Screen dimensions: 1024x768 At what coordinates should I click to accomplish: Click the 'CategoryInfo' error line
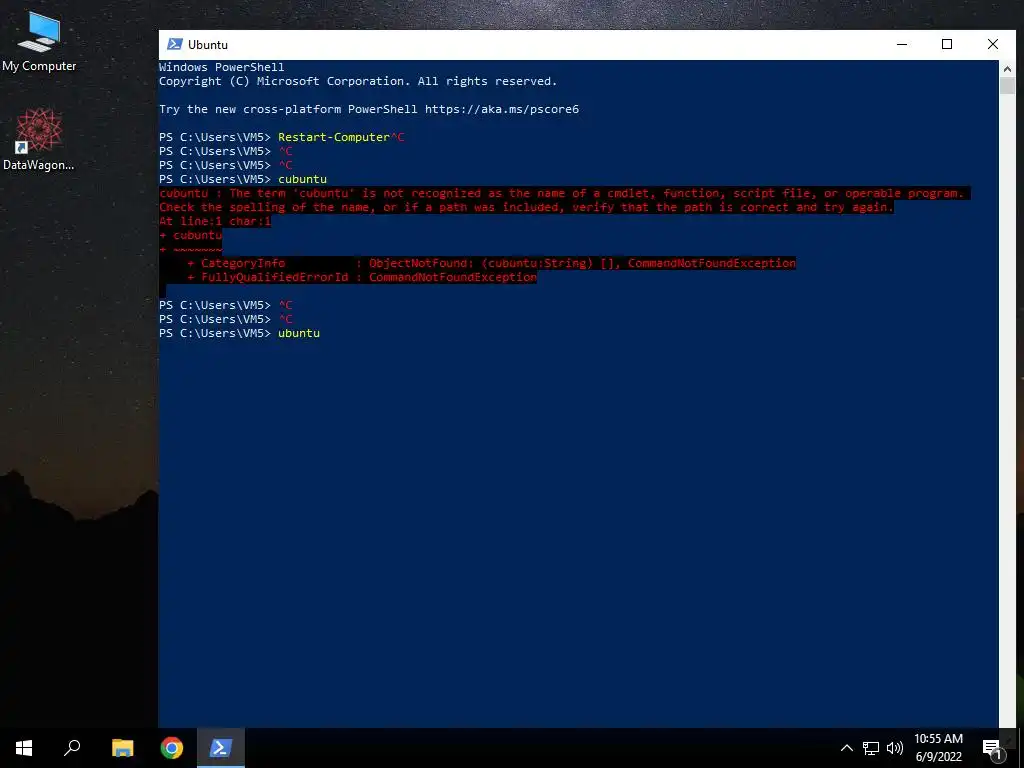[x=491, y=263]
